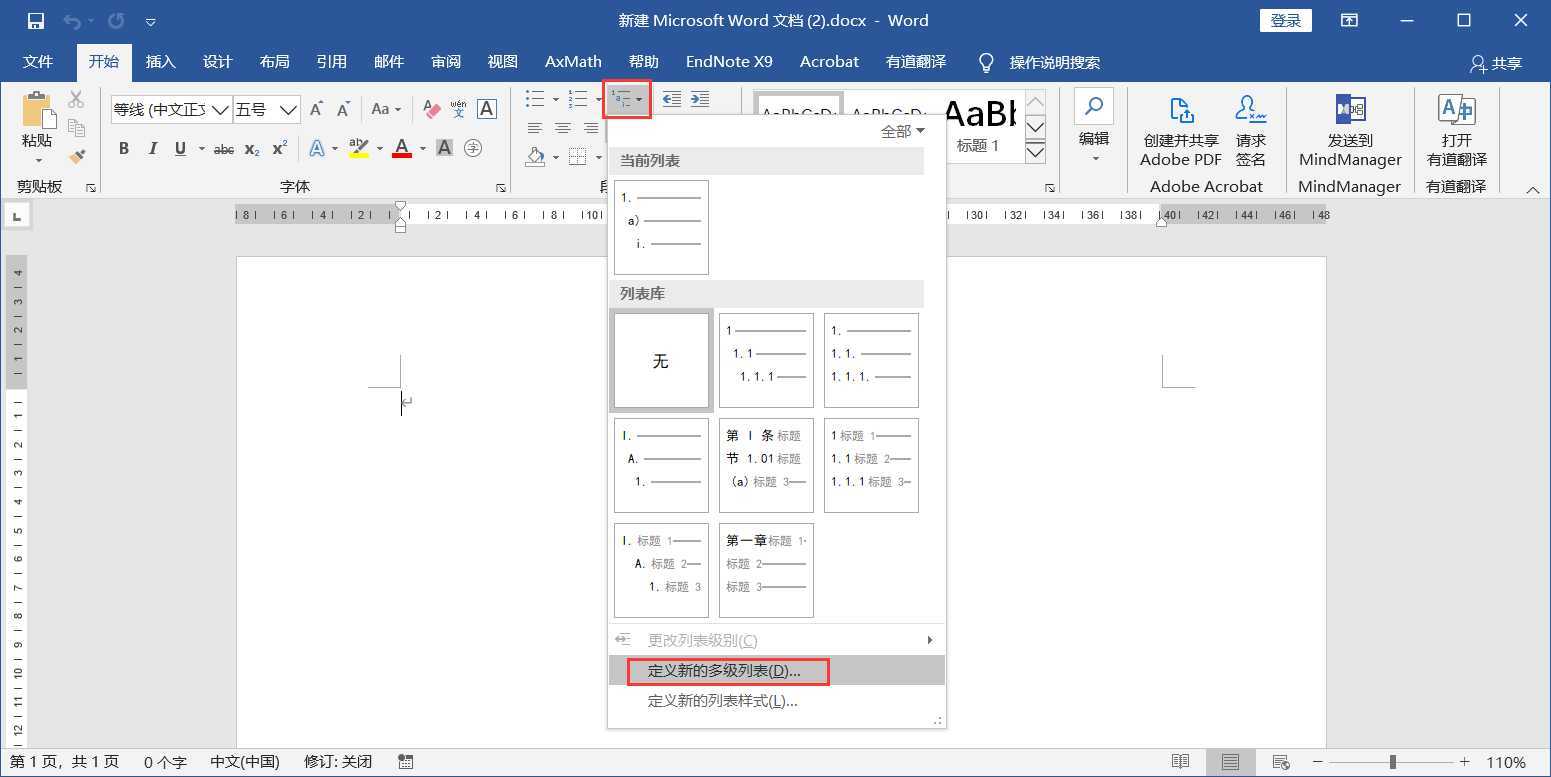Toggle Subscript formatting
The height and width of the screenshot is (777, 1551).
tap(252, 149)
